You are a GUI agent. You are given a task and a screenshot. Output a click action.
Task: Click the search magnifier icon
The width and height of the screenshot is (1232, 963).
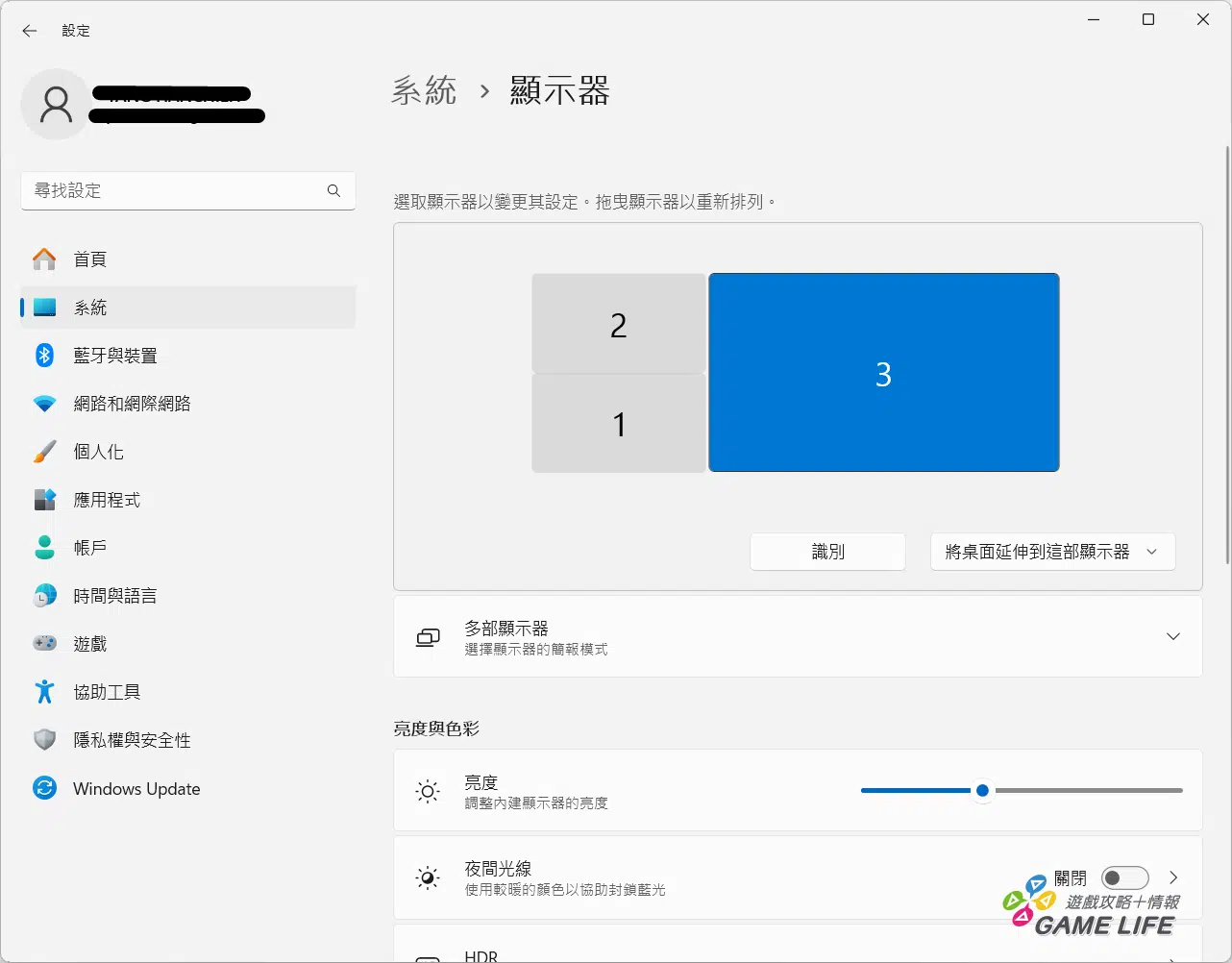tap(333, 191)
